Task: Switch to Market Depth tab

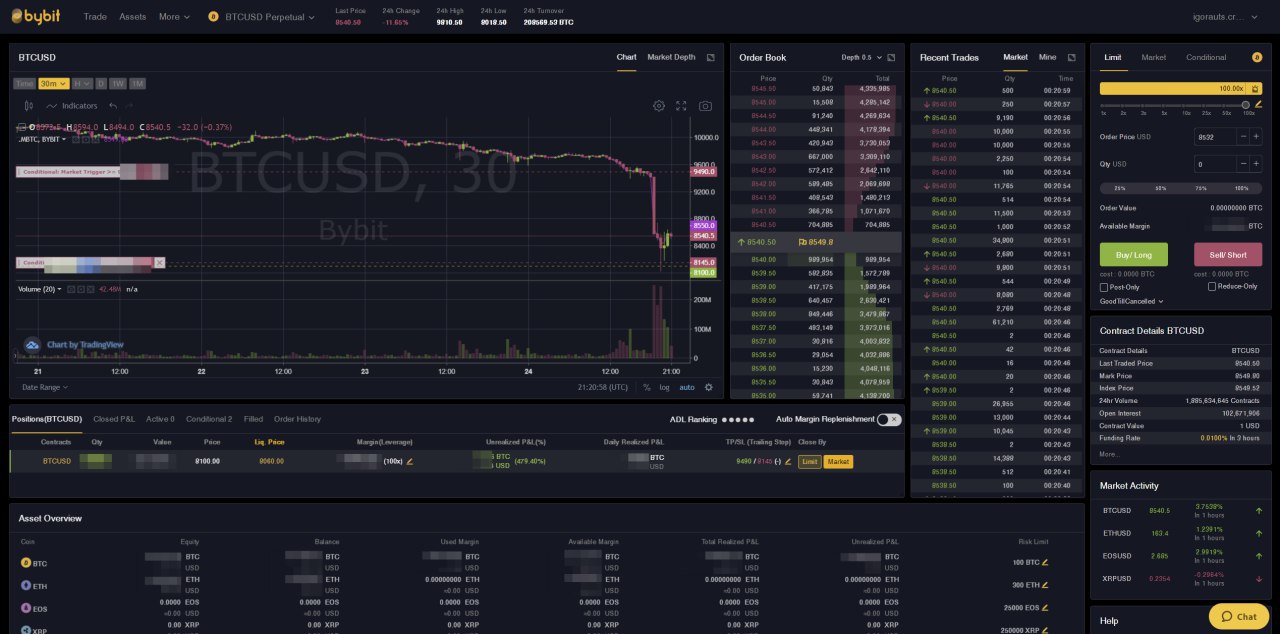Action: pyautogui.click(x=671, y=57)
